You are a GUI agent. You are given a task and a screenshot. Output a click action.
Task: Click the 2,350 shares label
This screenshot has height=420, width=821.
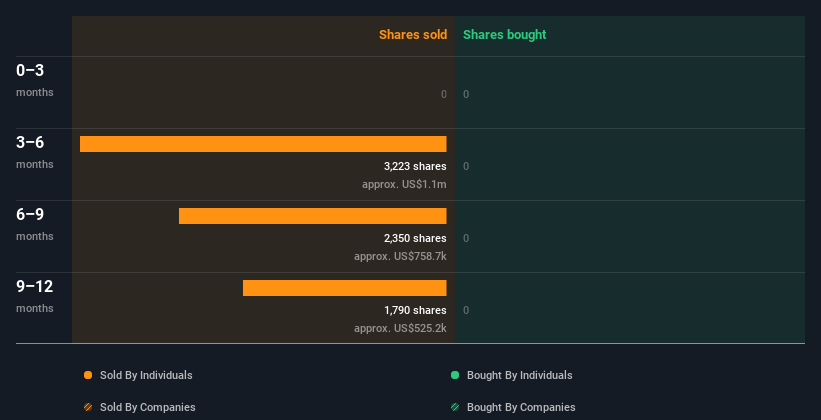(415, 238)
